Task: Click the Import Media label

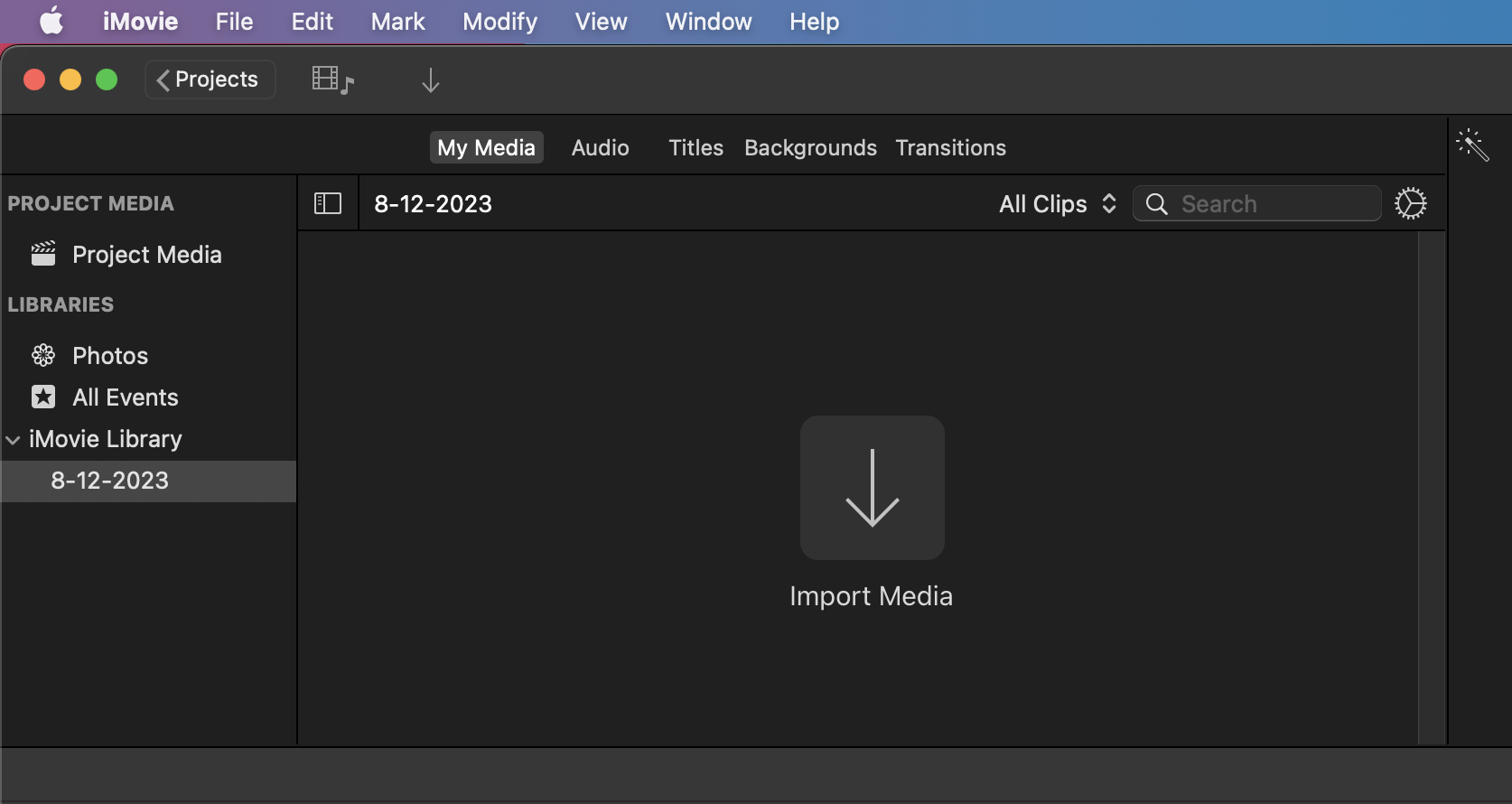Action: point(871,596)
